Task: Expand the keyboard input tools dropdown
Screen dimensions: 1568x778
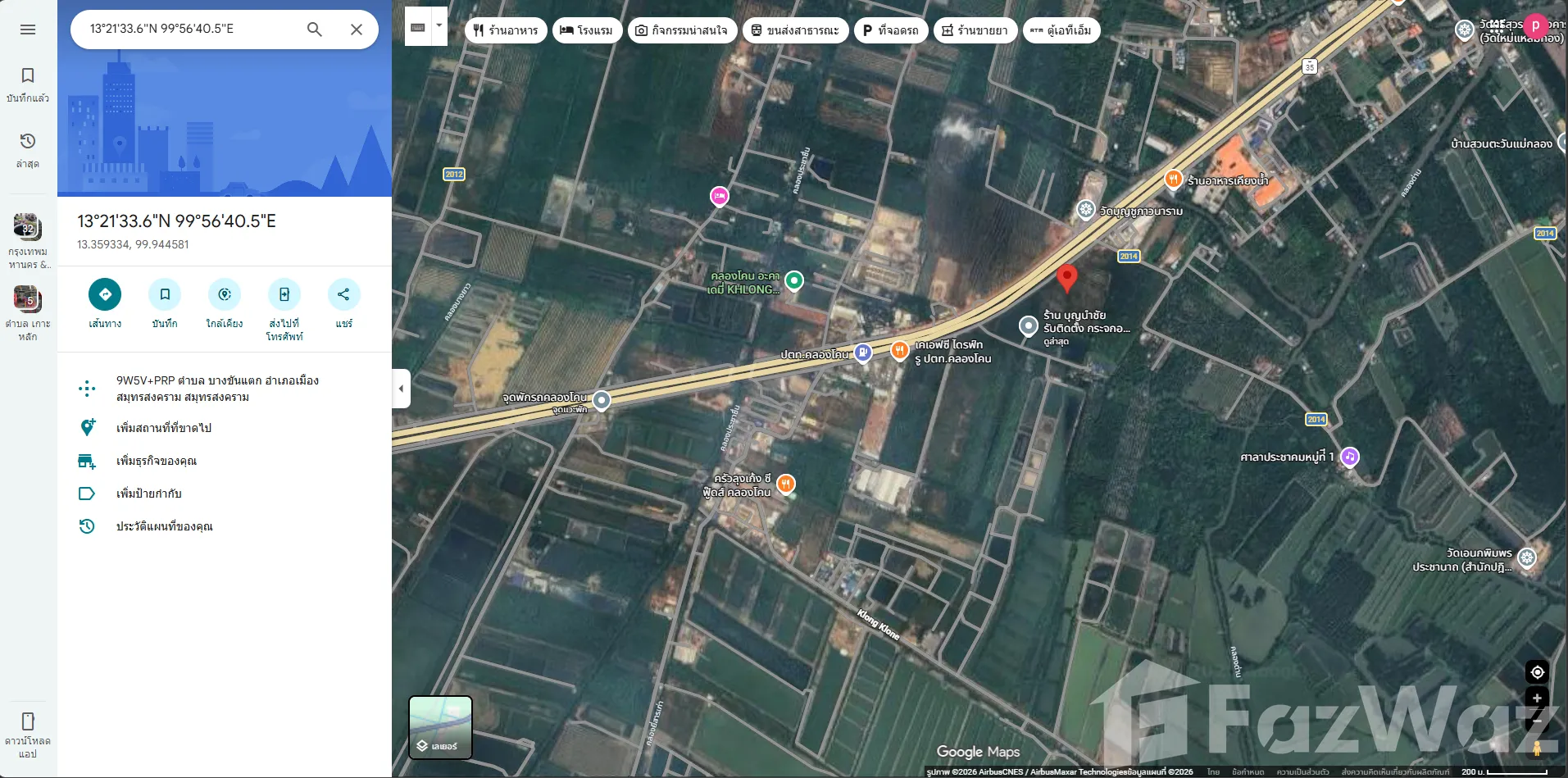Action: 439,25
